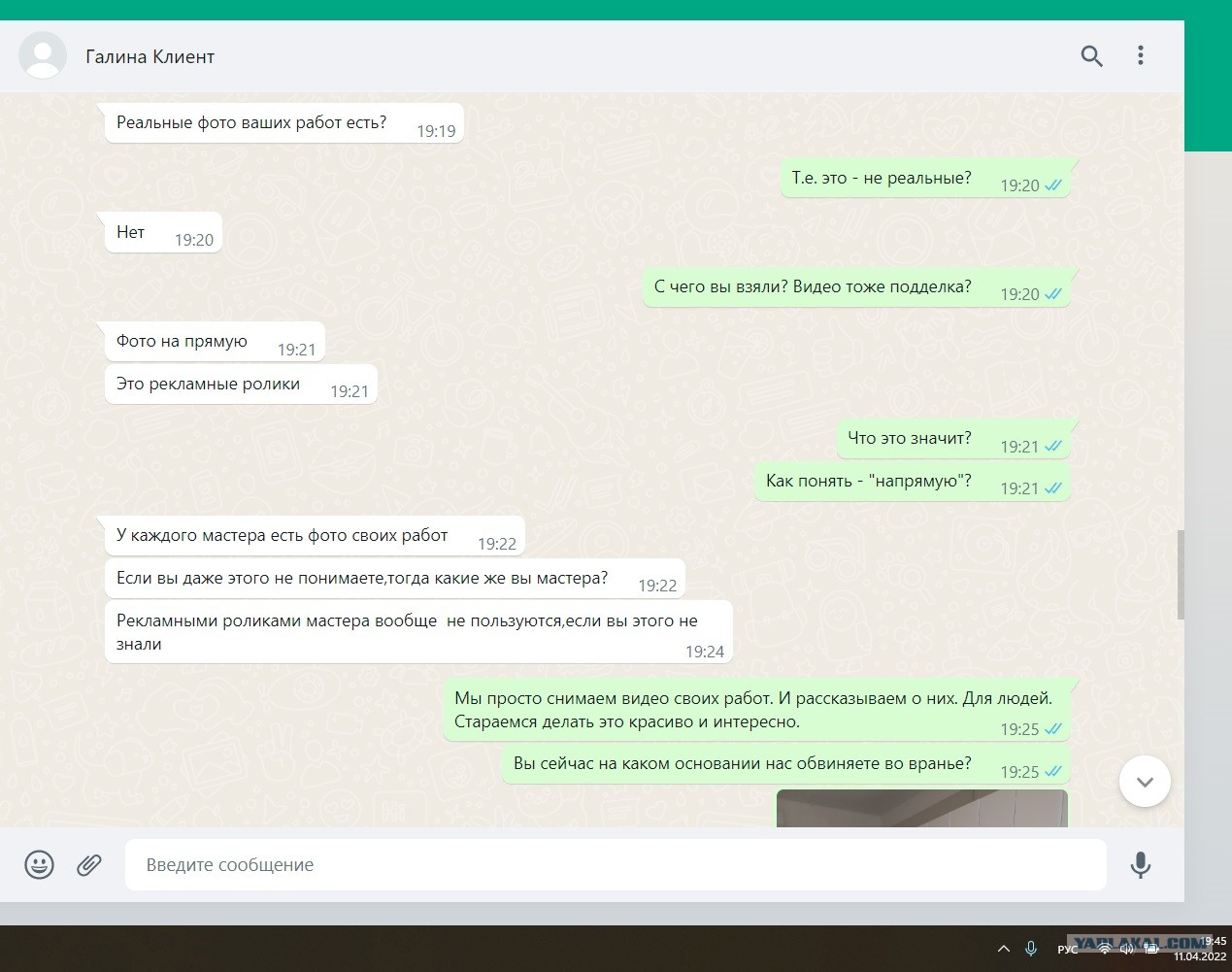Click the chat scrollbar thumb

[x=1180, y=574]
